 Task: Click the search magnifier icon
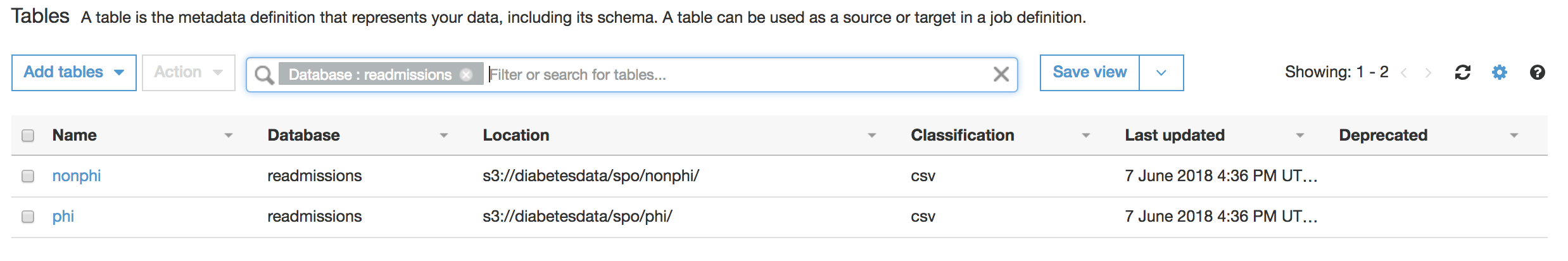coord(263,75)
